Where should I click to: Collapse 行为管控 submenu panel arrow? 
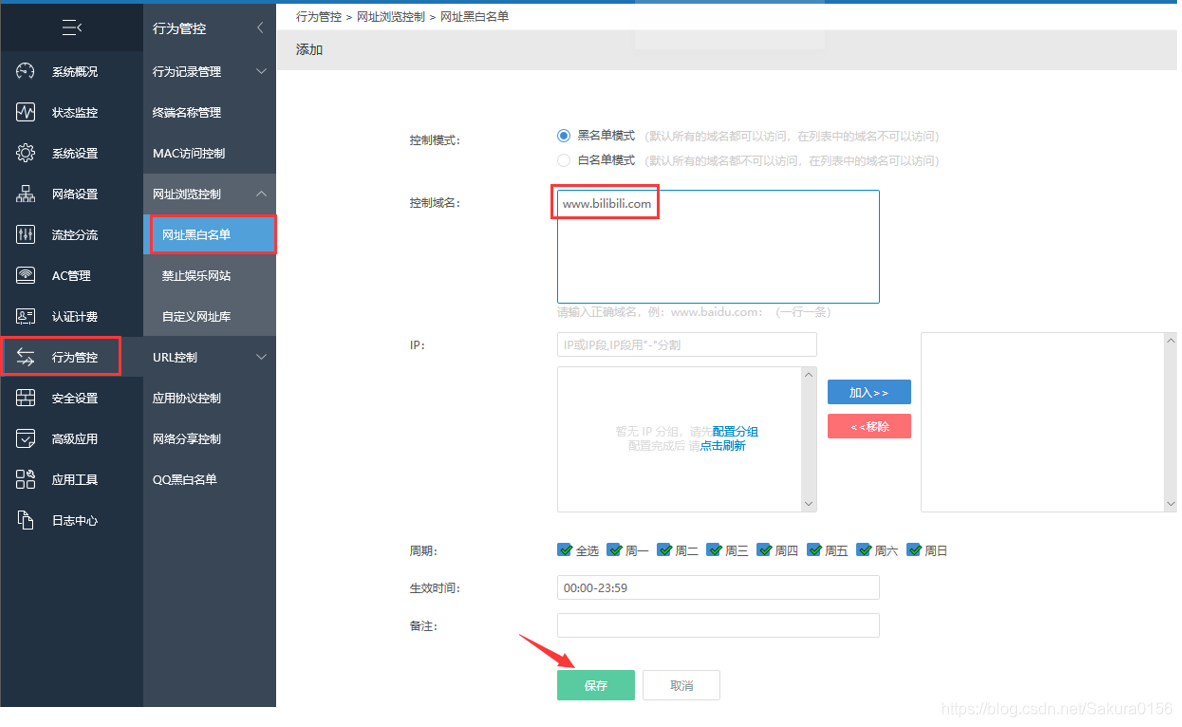click(260, 28)
